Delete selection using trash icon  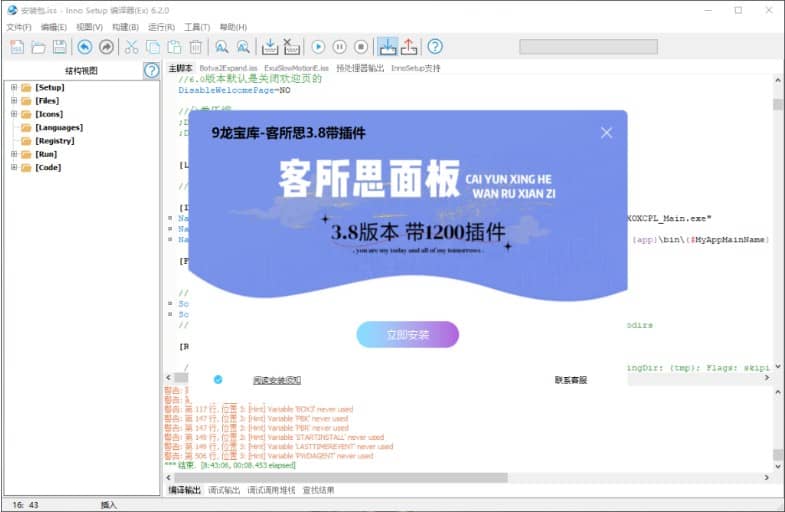coord(195,47)
